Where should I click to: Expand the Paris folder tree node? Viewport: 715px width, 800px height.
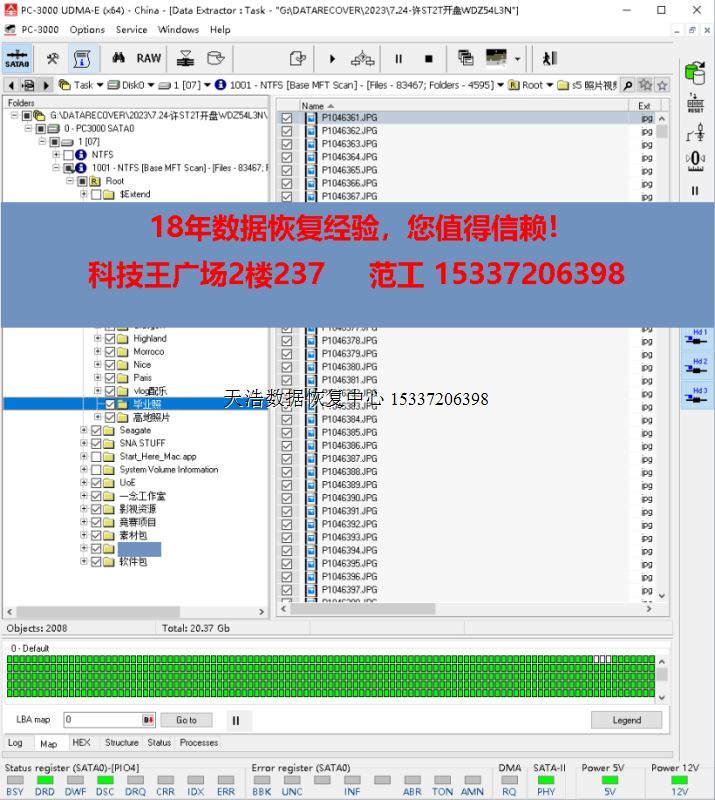[x=98, y=378]
